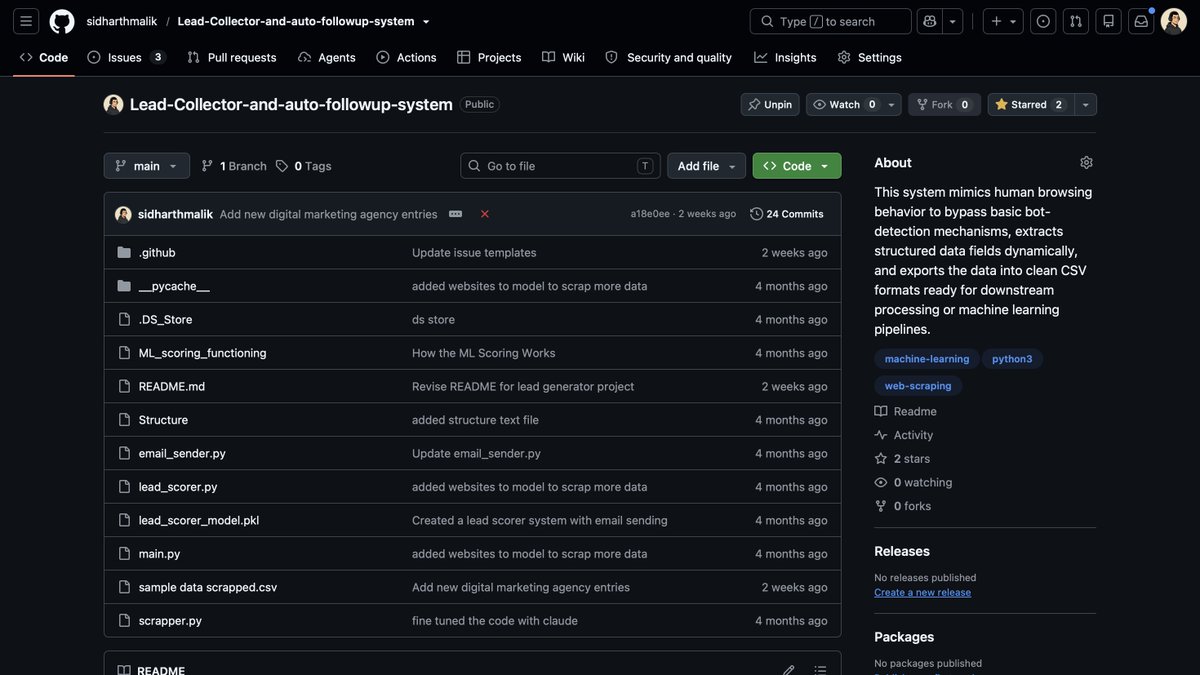The image size is (1200, 675).
Task: Switch to the Issues tab
Action: click(x=126, y=57)
